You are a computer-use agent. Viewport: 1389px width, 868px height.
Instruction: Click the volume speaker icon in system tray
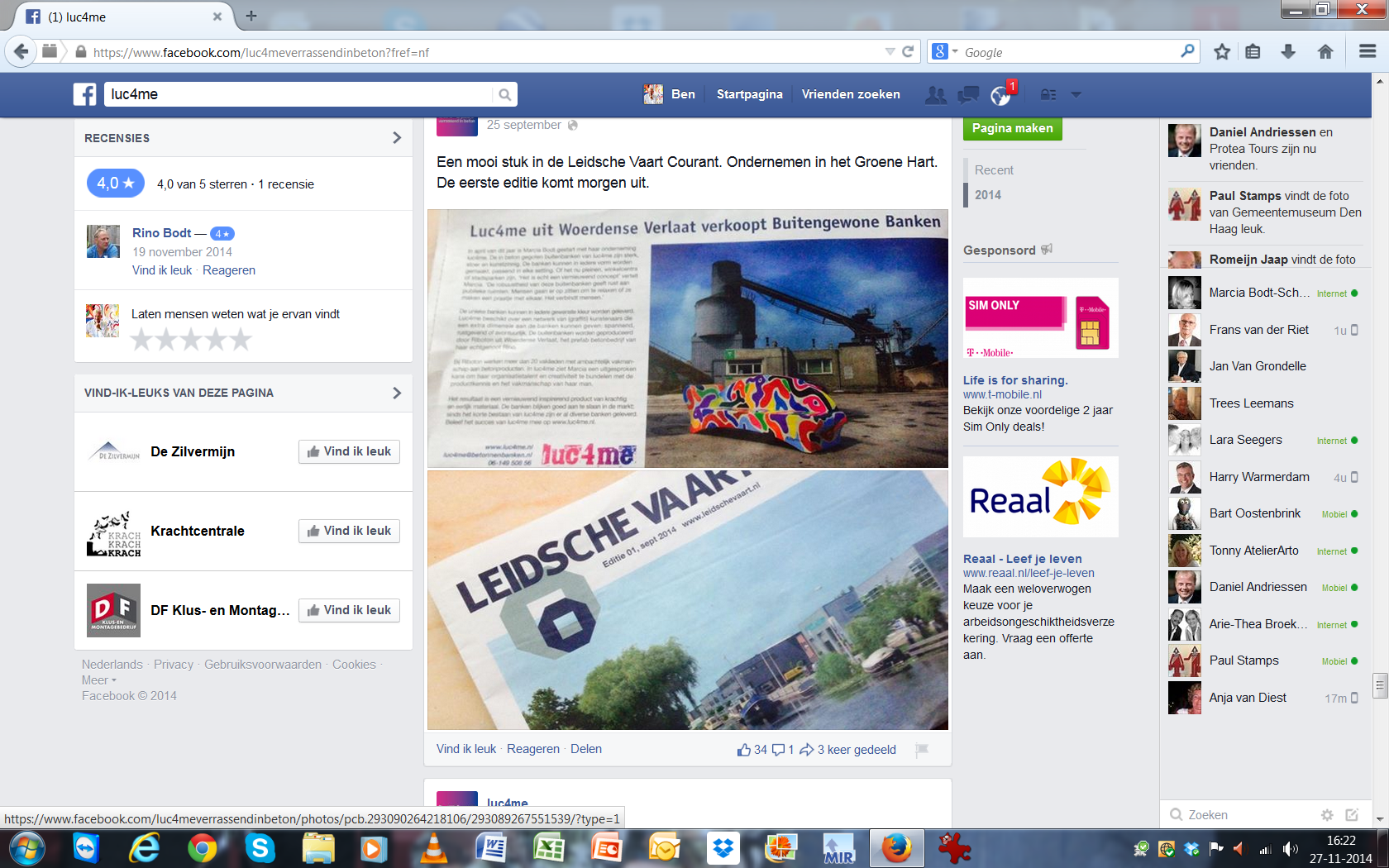pyautogui.click(x=1290, y=849)
